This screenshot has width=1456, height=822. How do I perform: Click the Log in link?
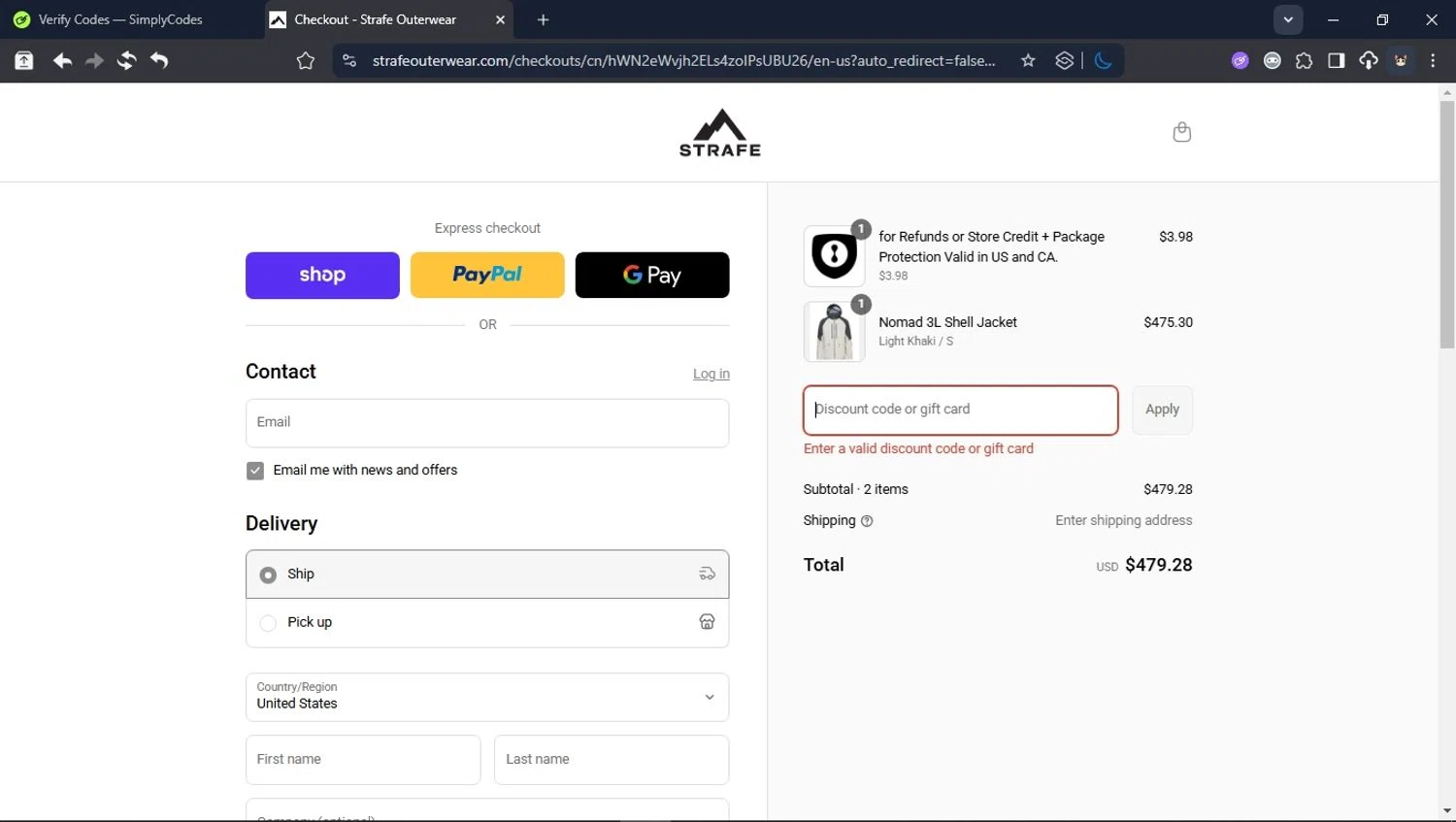711,375
